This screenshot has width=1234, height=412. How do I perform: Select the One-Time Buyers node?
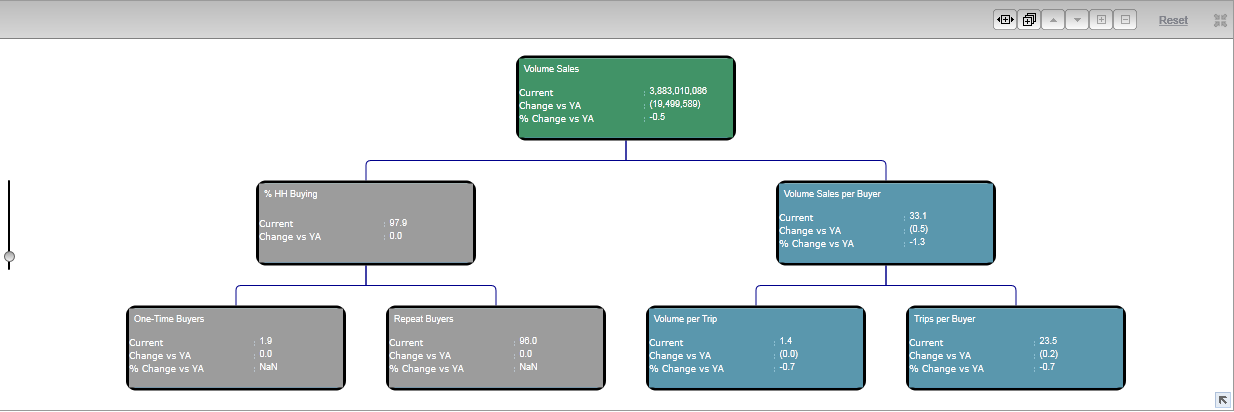coord(236,347)
